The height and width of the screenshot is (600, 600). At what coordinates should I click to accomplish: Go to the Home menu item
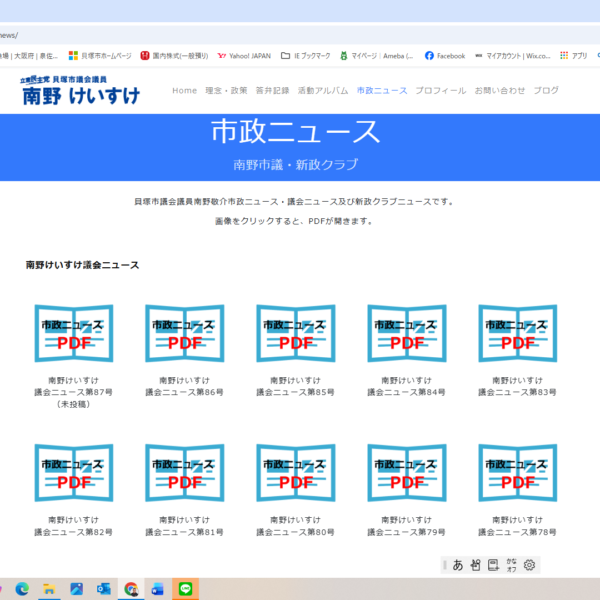coord(184,91)
